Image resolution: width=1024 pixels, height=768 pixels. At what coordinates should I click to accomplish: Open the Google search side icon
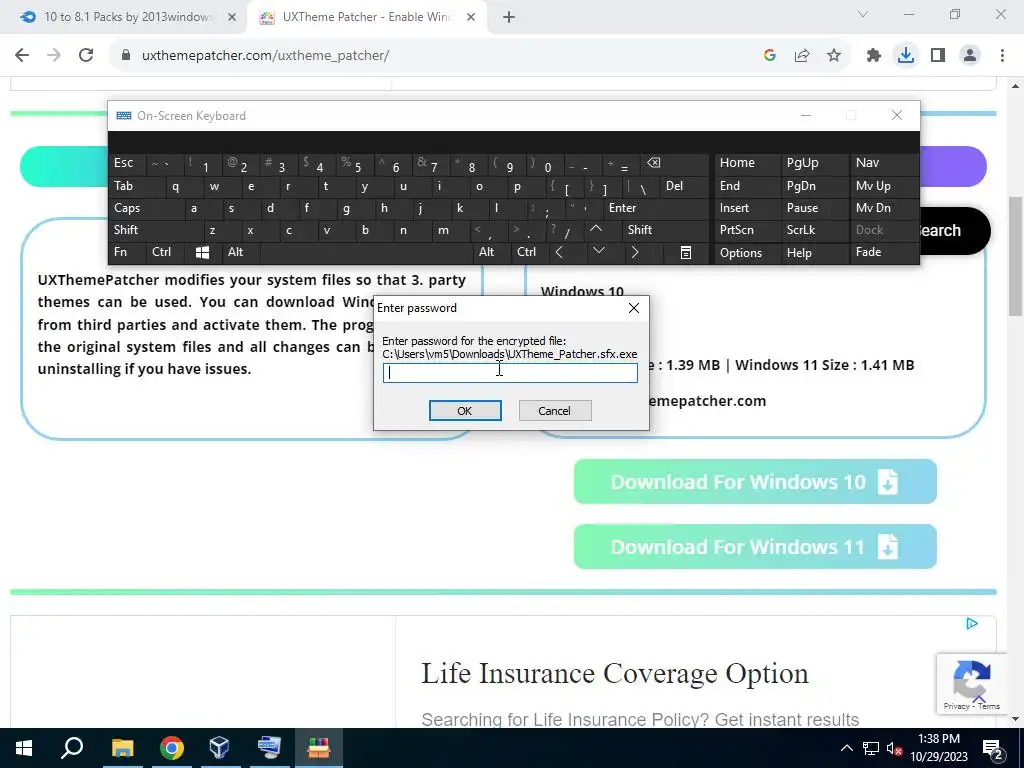[x=769, y=56]
